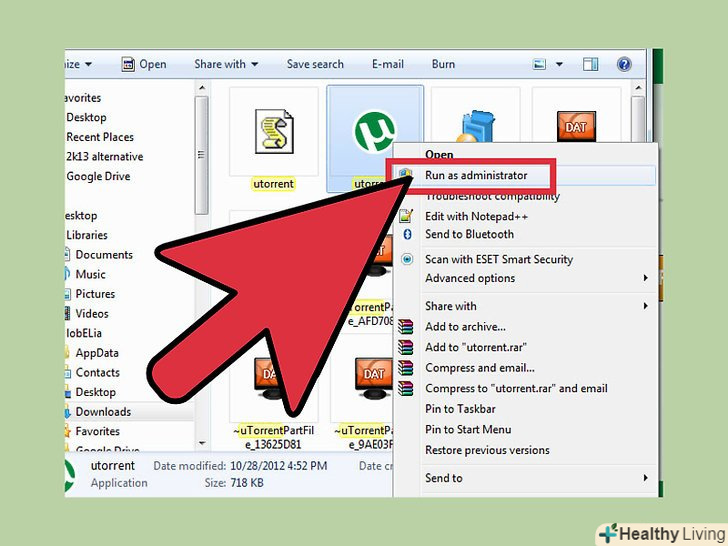Expand the Advanced options submenu
Viewport: 728px width, 546px height.
[x=645, y=278]
